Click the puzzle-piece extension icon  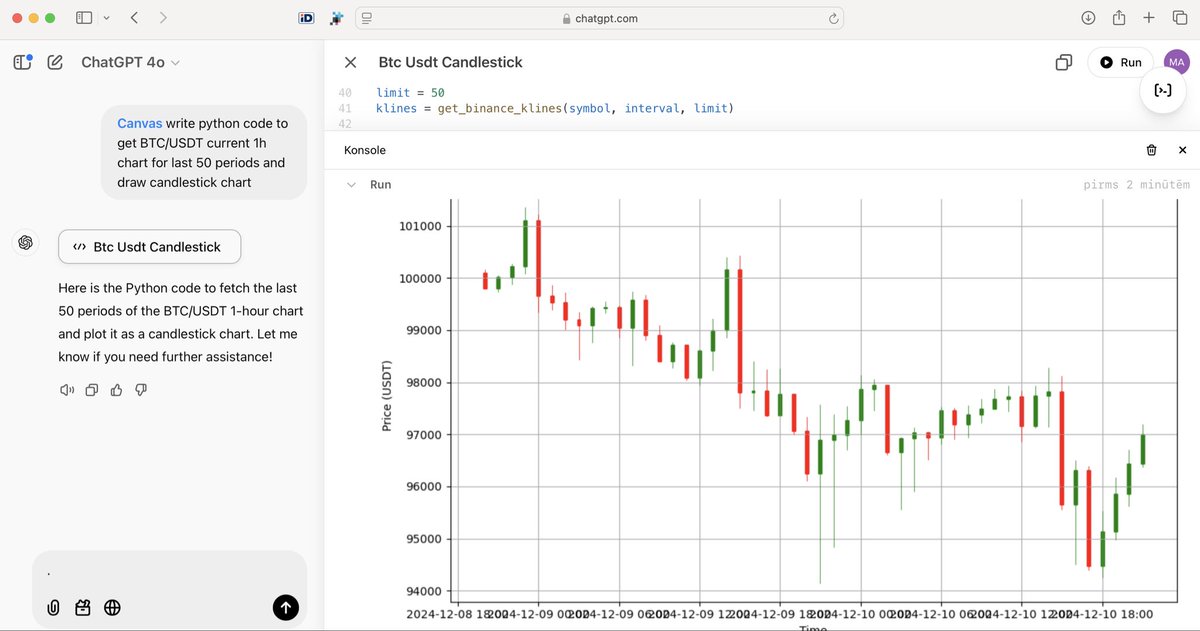(335, 18)
